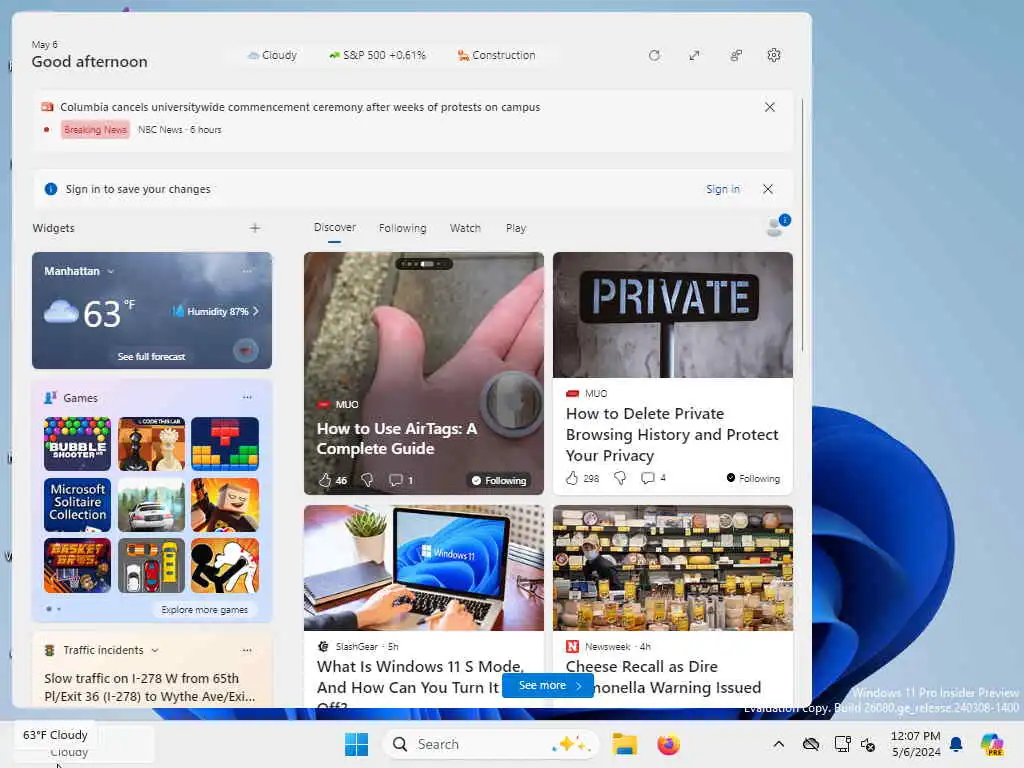
Task: Open widgets settings gear
Action: [x=774, y=56]
